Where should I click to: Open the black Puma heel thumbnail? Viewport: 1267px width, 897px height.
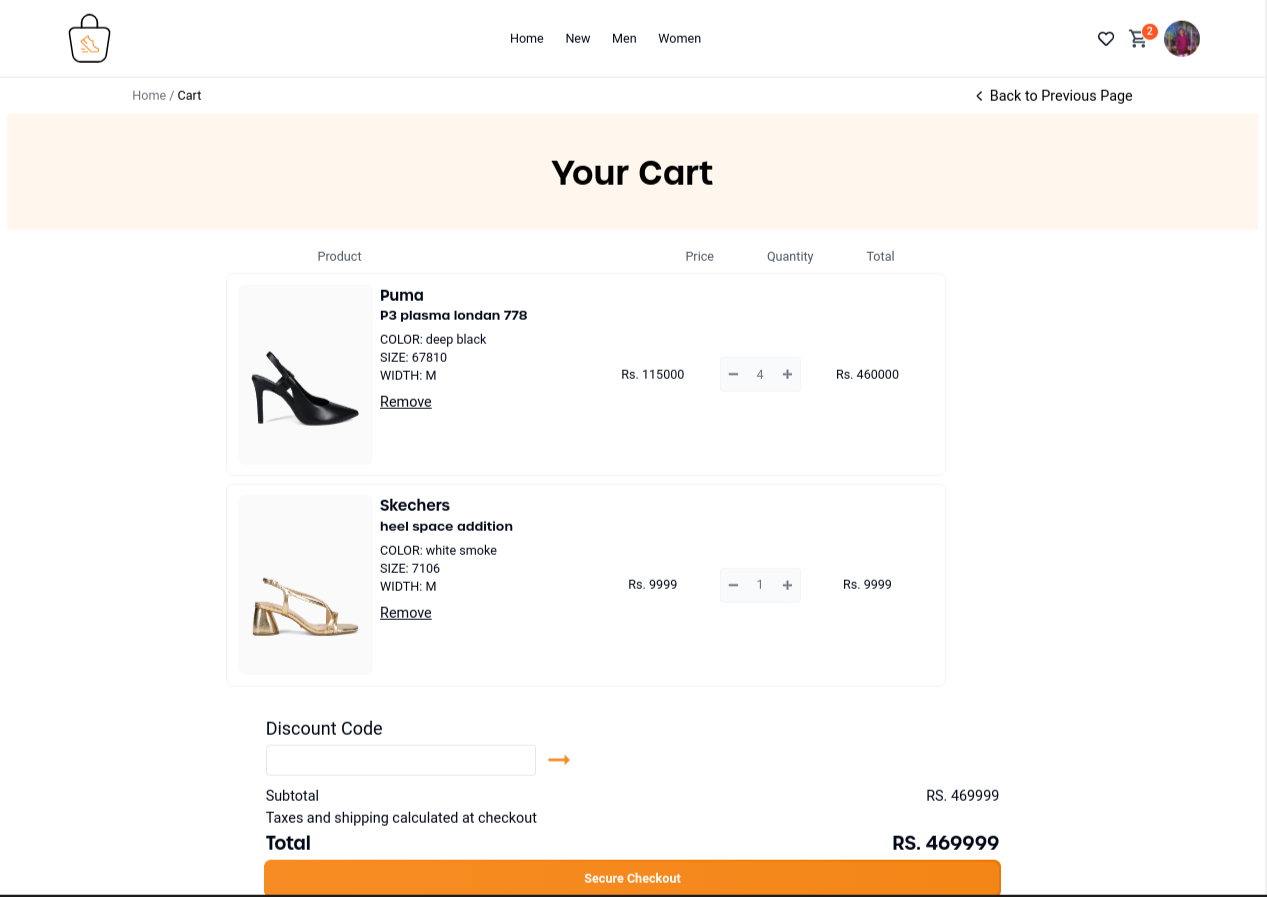(x=305, y=375)
